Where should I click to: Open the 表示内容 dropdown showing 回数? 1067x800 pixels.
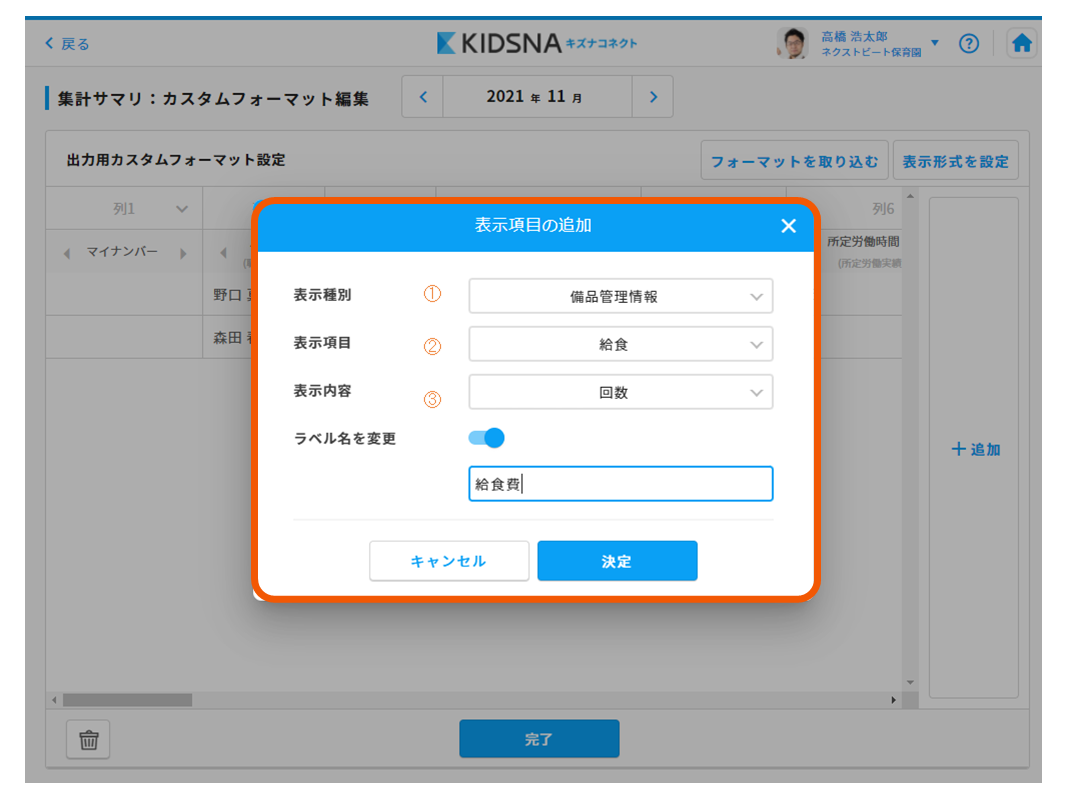pyautogui.click(x=620, y=392)
